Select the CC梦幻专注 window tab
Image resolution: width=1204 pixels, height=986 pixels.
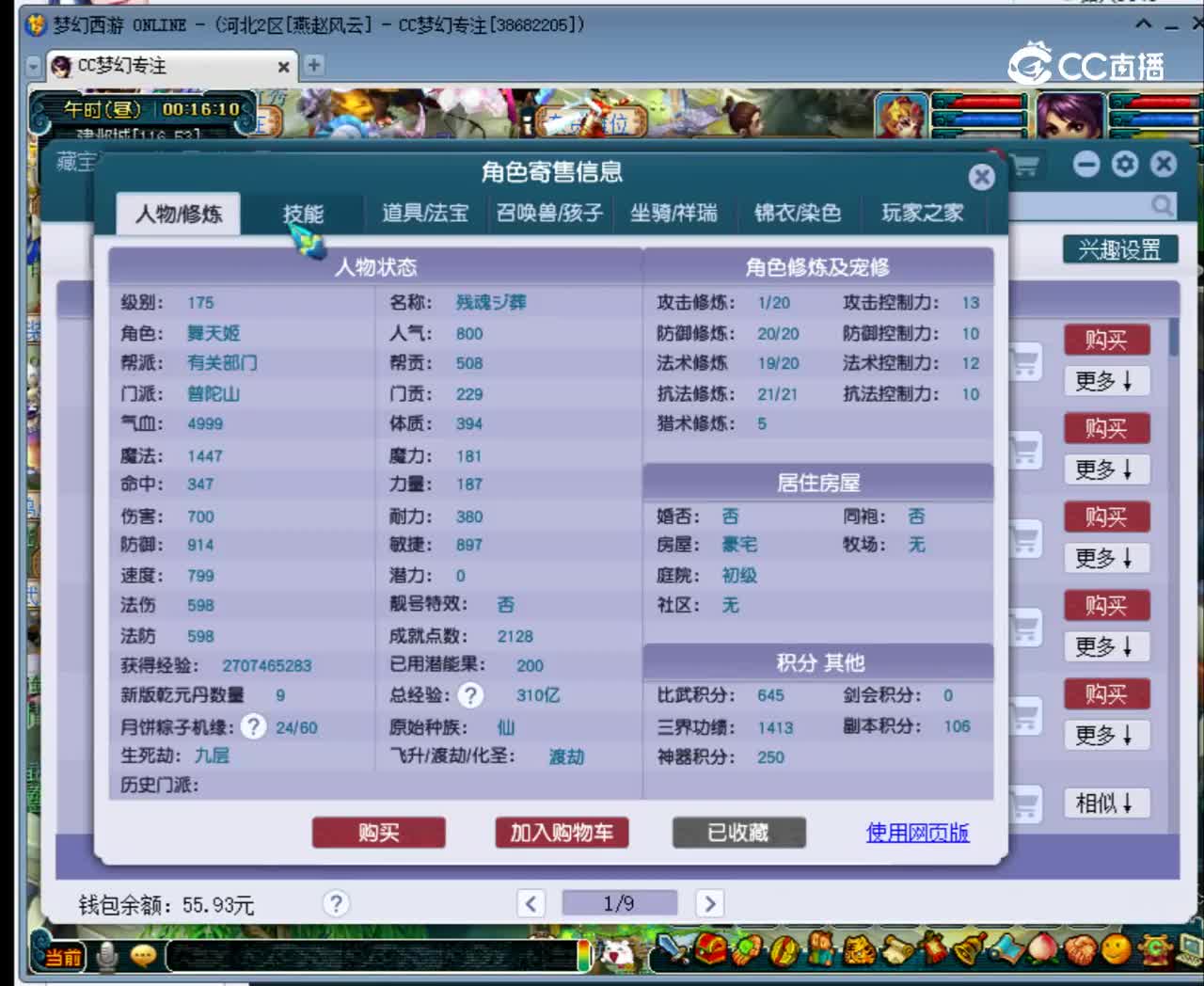coord(170,66)
